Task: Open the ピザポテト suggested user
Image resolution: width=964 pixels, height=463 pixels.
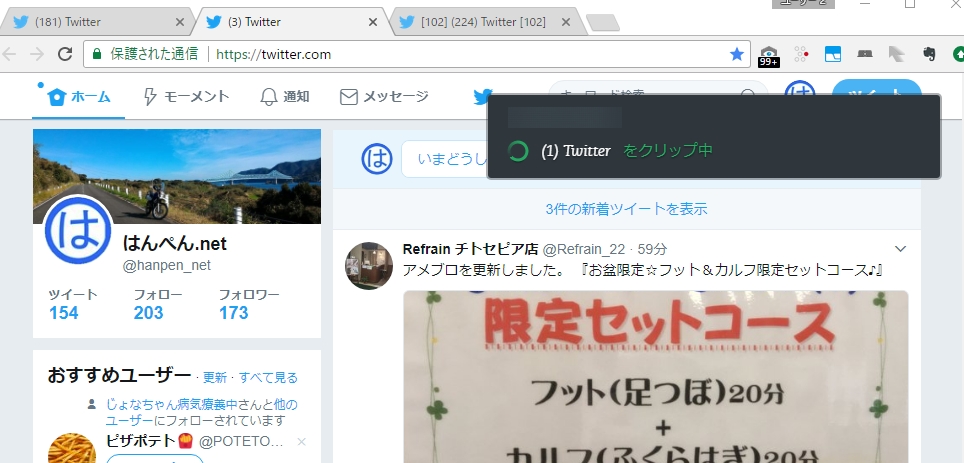Action: pyautogui.click(x=194, y=441)
